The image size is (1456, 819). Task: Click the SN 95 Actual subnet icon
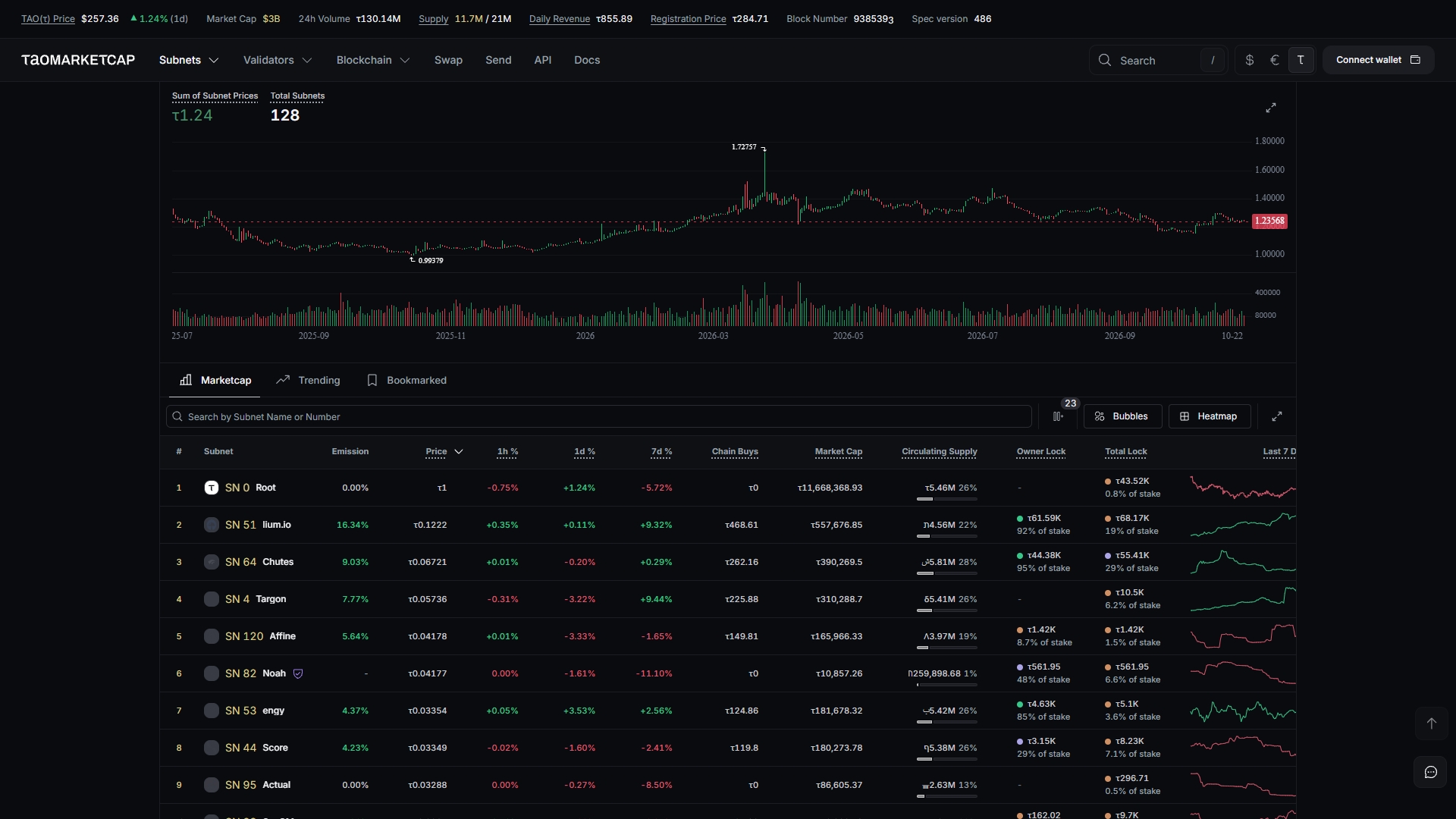(x=212, y=785)
